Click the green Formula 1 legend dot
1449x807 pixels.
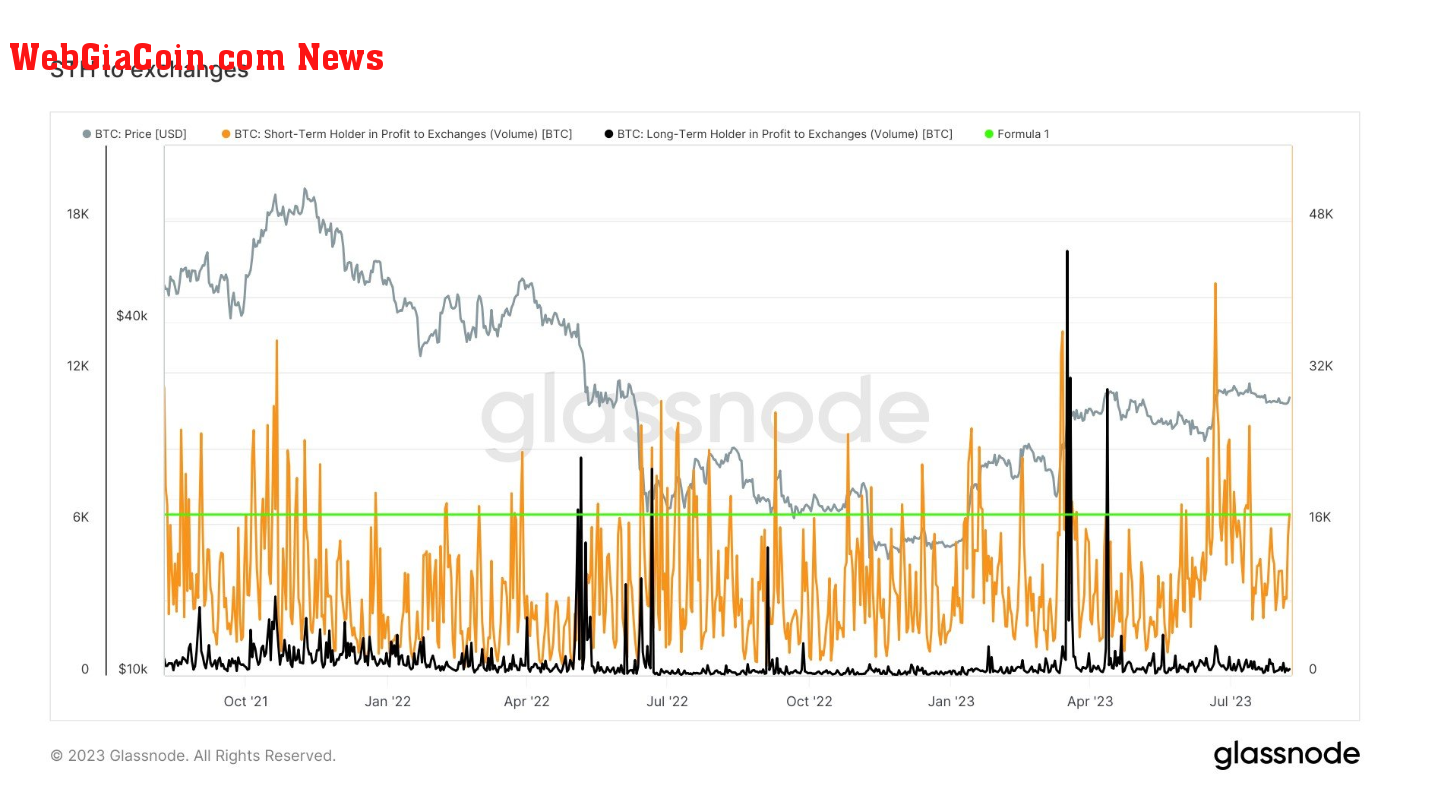990,134
